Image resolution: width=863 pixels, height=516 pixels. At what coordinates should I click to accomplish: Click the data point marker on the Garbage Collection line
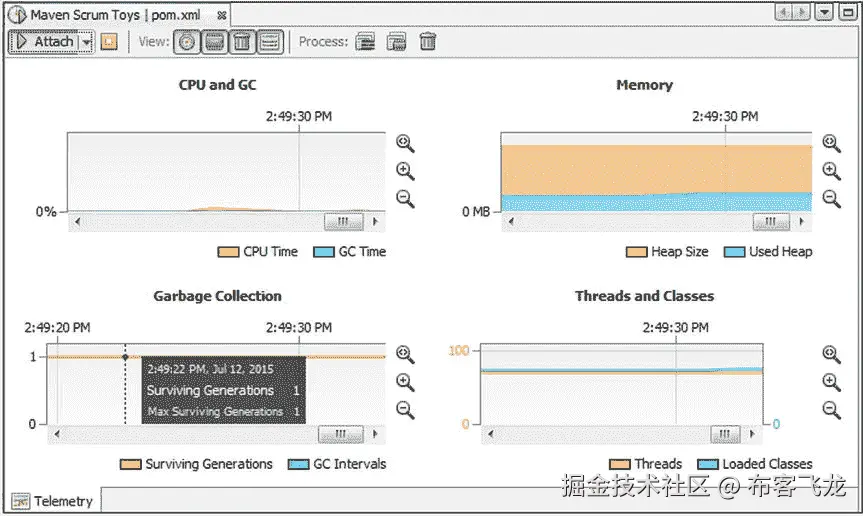(x=125, y=357)
